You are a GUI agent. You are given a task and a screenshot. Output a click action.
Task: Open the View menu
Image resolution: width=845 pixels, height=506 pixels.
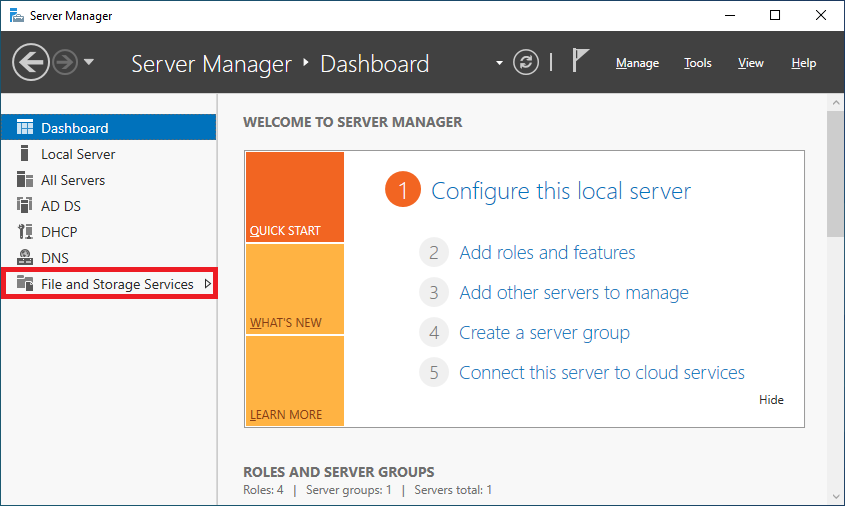[750, 63]
